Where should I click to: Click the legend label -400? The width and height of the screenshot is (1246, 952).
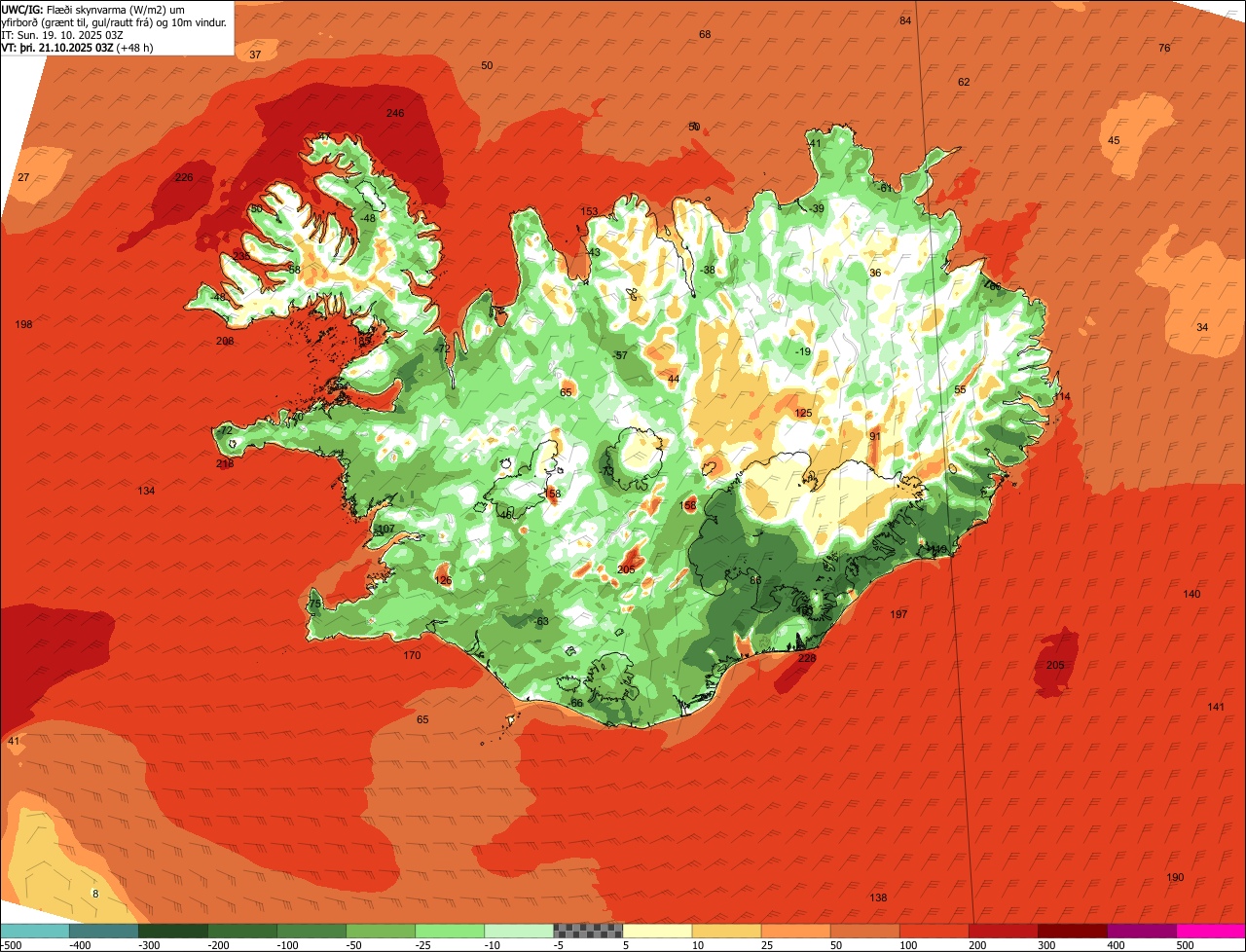[80, 945]
